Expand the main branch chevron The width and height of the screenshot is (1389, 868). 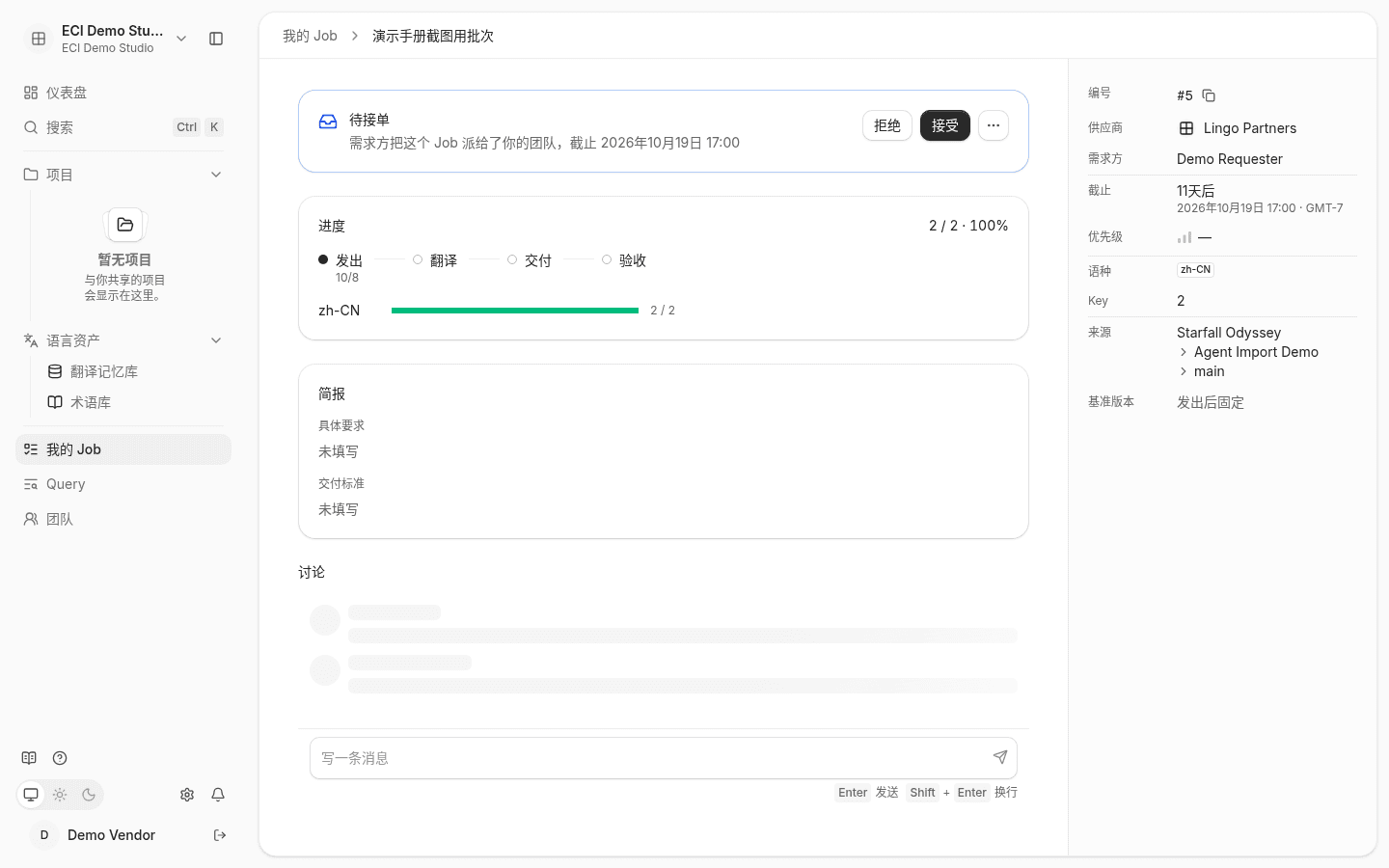click(1184, 371)
